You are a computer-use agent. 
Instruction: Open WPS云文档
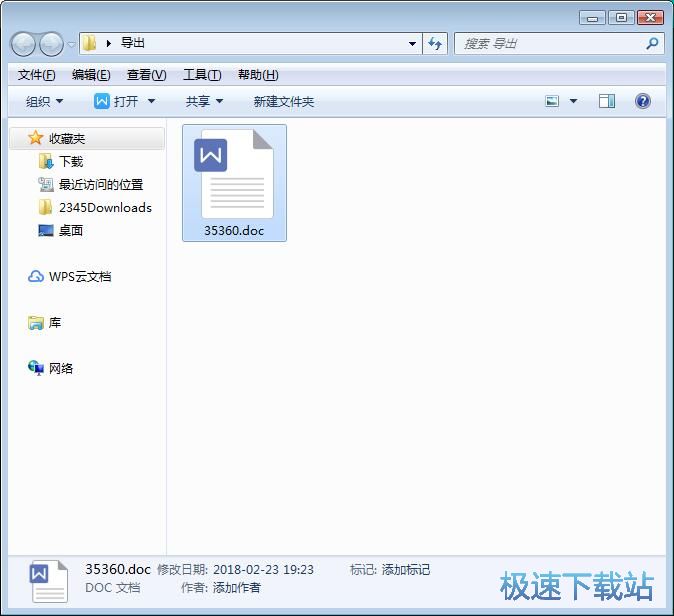(80, 276)
